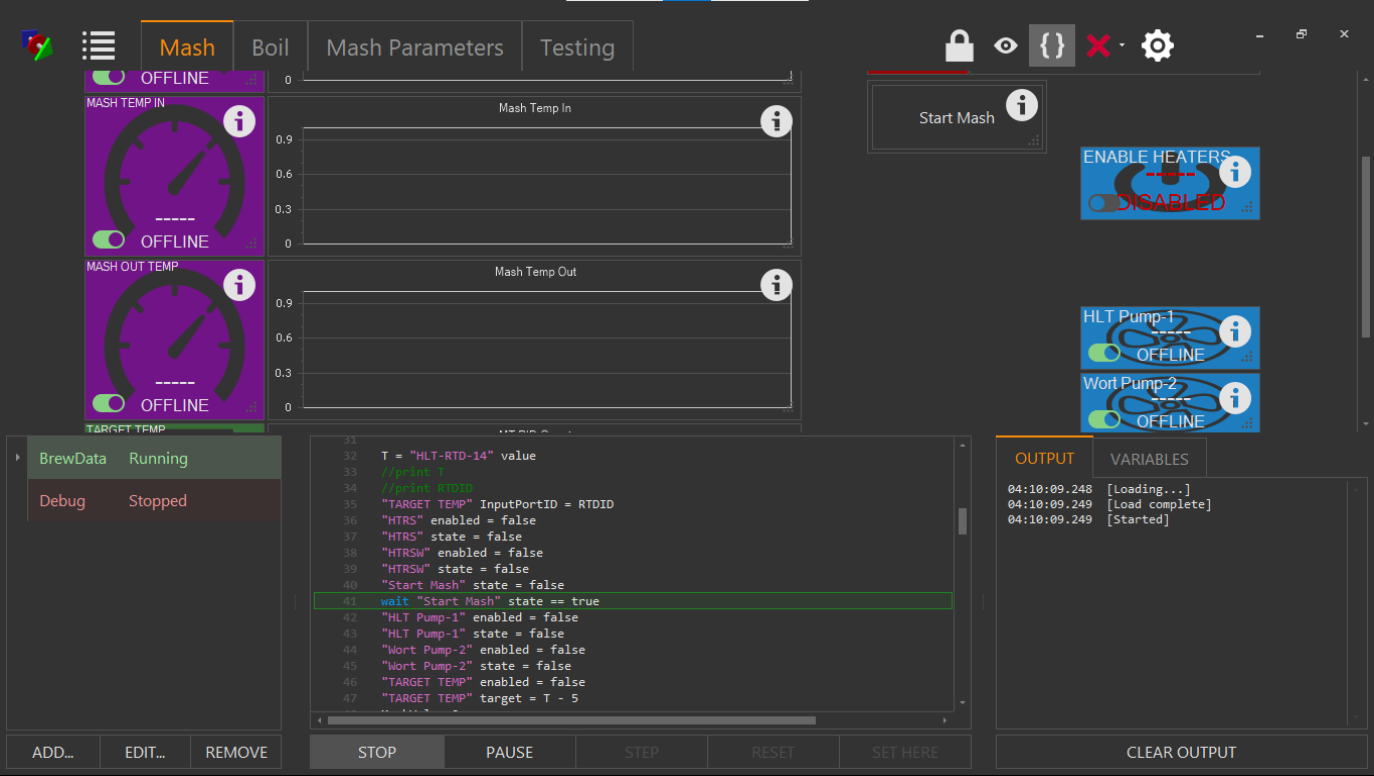1374x776 pixels.
Task: Toggle the Wort Pump-2 switch
Action: click(1104, 419)
